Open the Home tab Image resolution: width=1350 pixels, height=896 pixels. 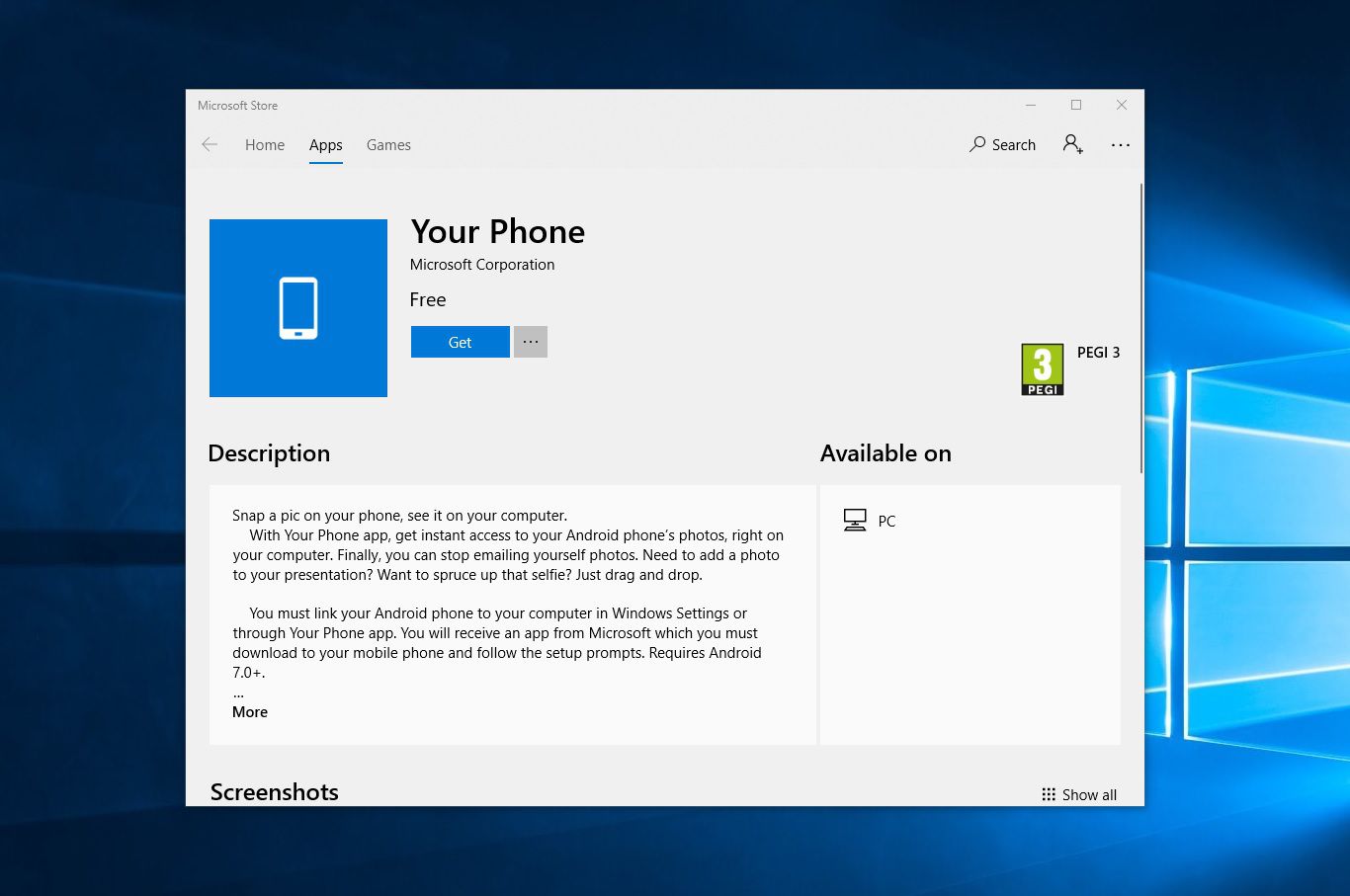pos(265,144)
